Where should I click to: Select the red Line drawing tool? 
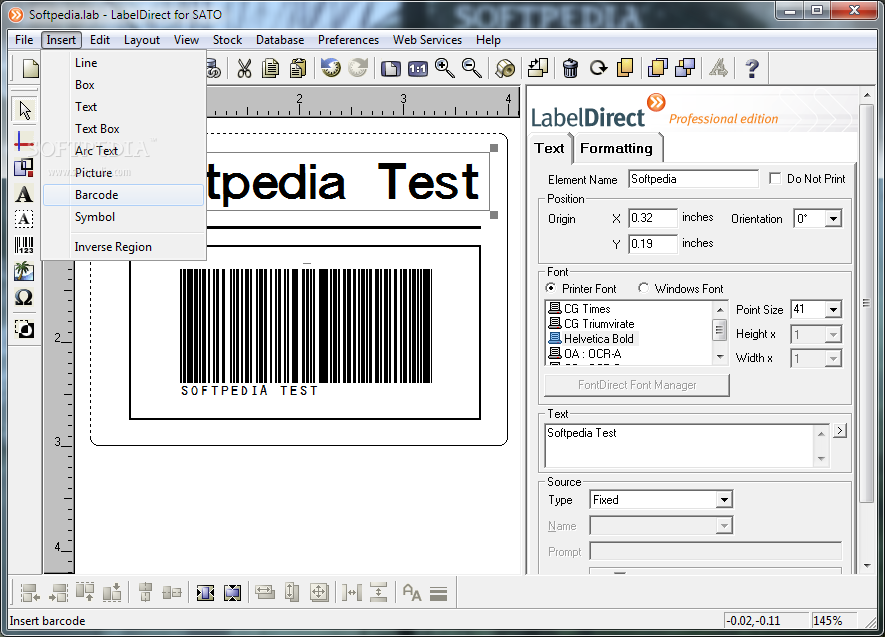24,141
